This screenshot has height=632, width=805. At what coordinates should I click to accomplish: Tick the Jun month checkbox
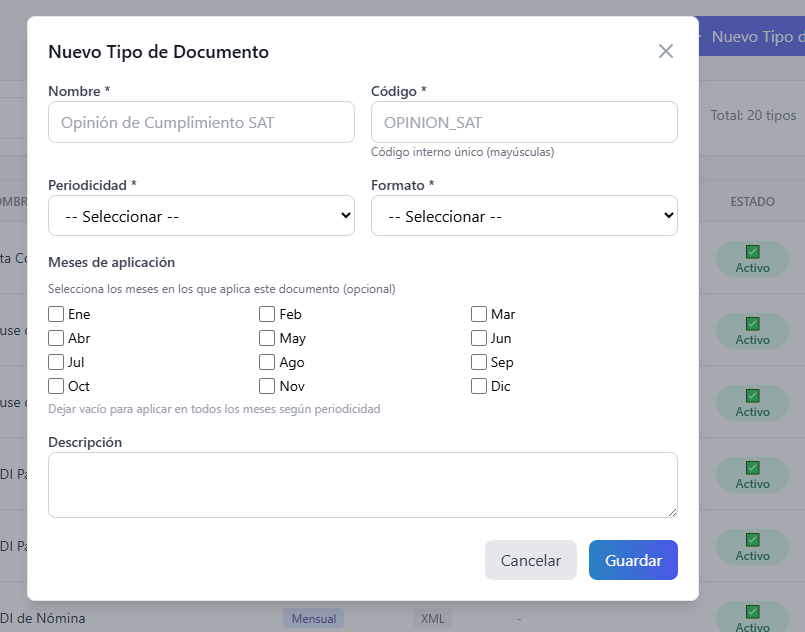(478, 338)
